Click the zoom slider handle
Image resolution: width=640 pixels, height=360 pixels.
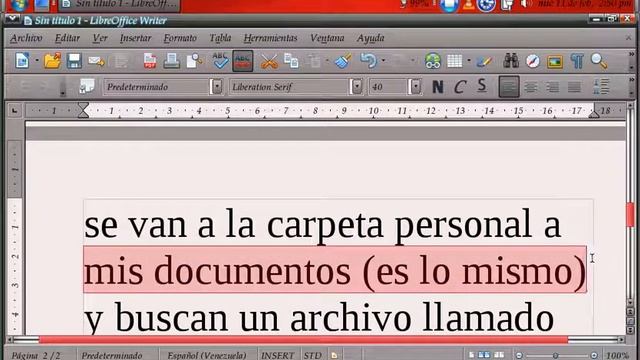tap(556, 356)
